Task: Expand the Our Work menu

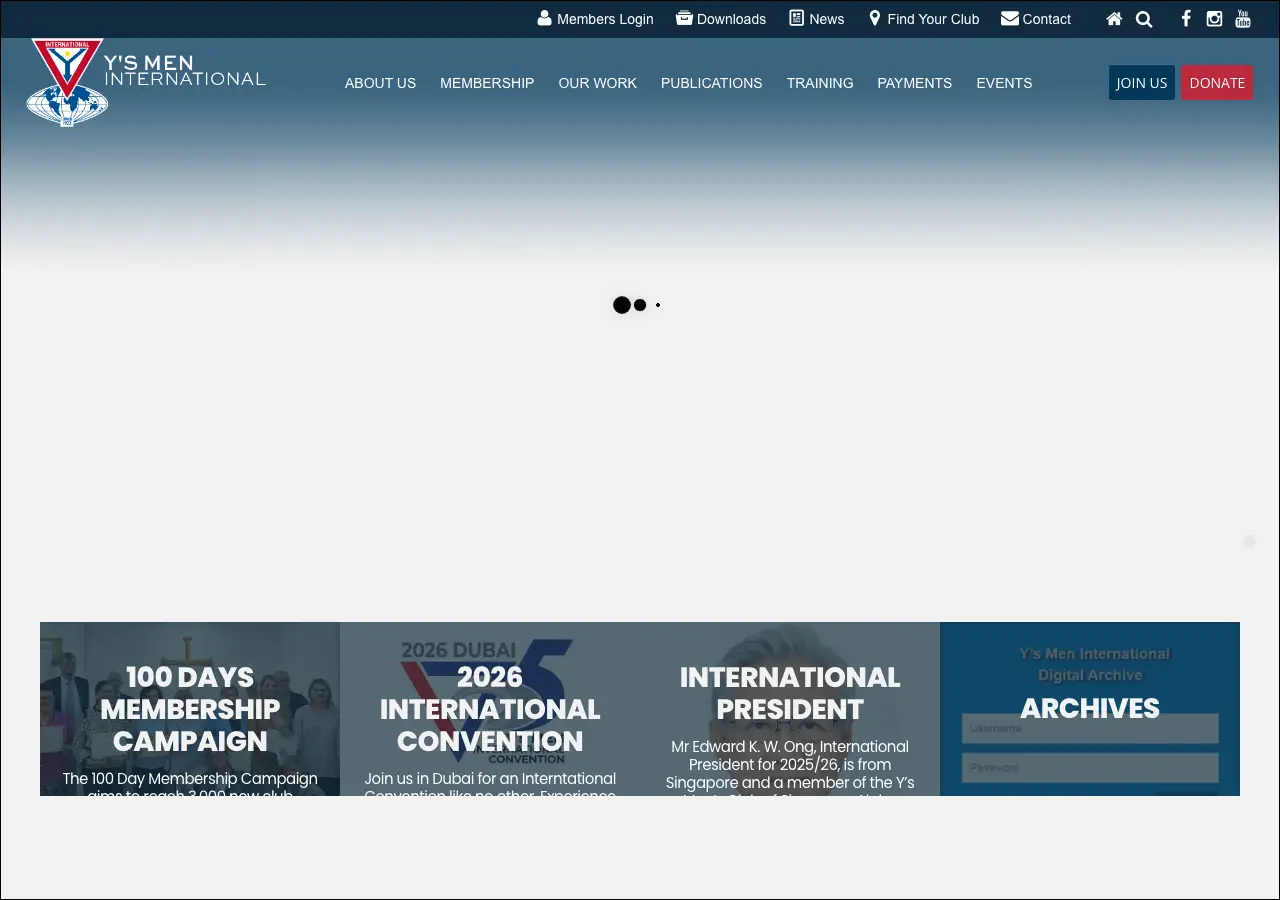Action: click(597, 83)
